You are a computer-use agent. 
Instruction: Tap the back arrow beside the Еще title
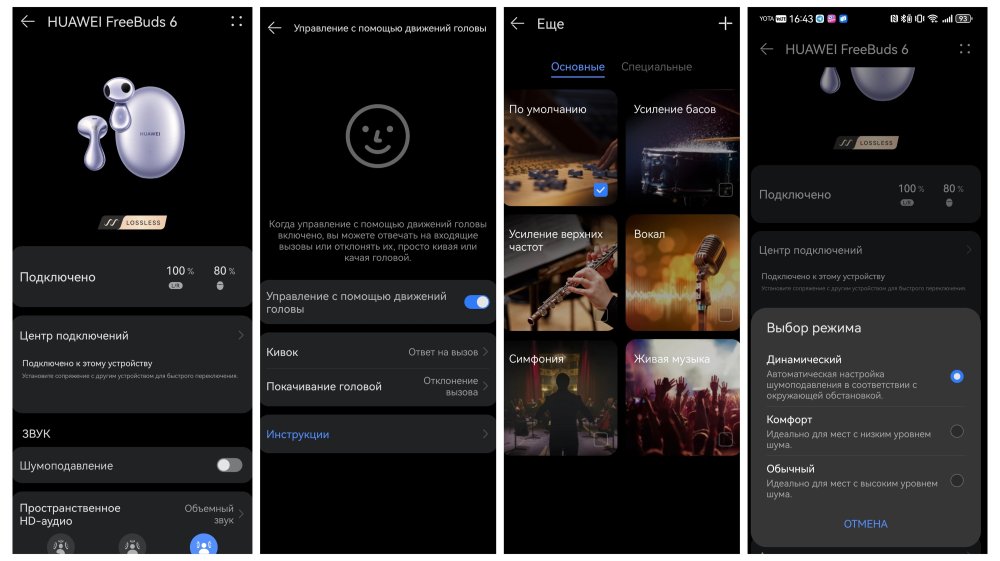[517, 24]
